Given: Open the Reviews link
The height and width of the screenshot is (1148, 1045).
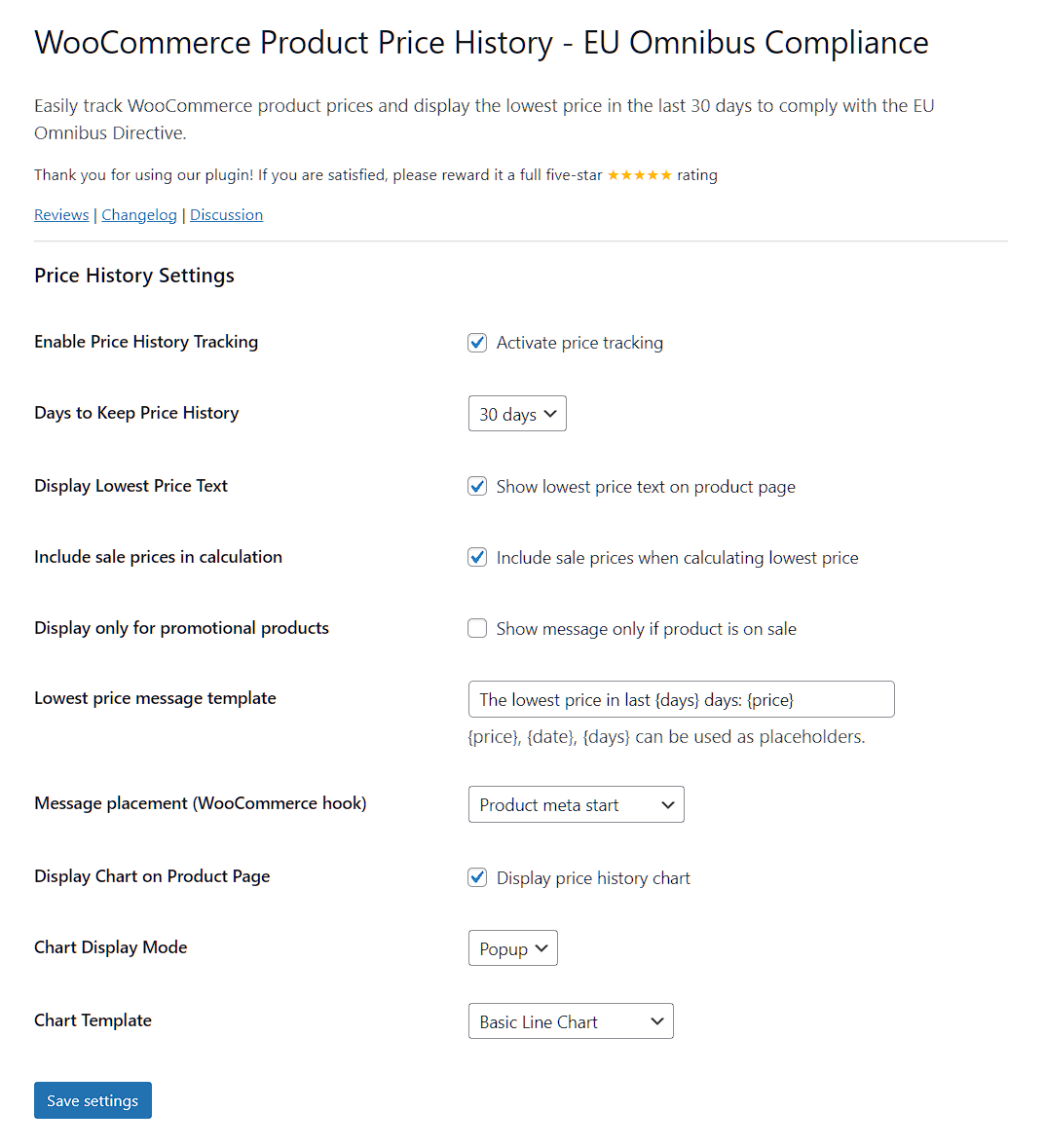Looking at the screenshot, I should pyautogui.click(x=61, y=215).
